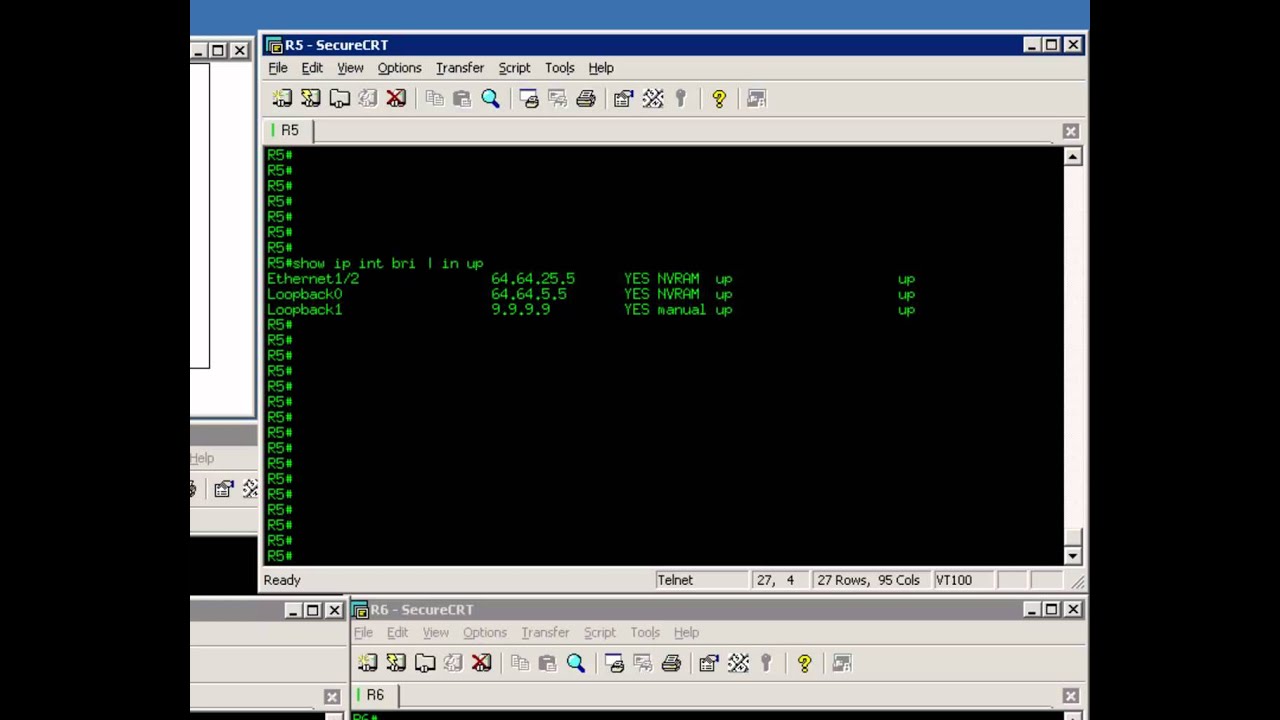Click Connect in Tab icon in R6 window
Viewport: 1280px width, 720px height.
(425, 663)
